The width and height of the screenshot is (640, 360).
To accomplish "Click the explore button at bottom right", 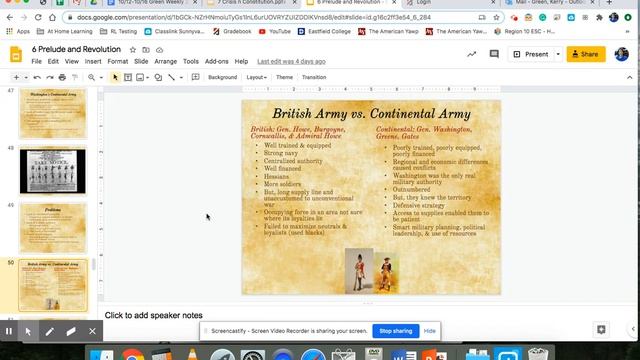I will pos(601,329).
